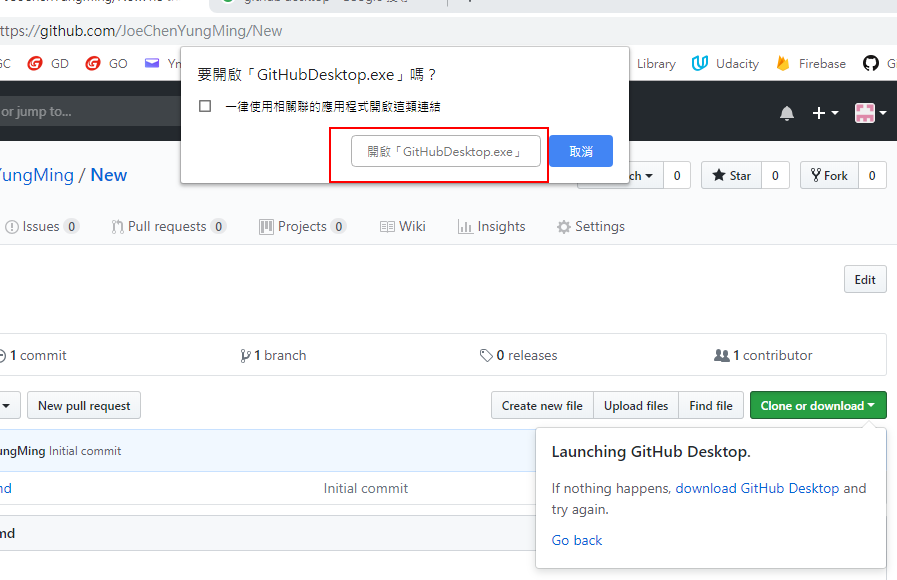Click New pull request button

84,406
